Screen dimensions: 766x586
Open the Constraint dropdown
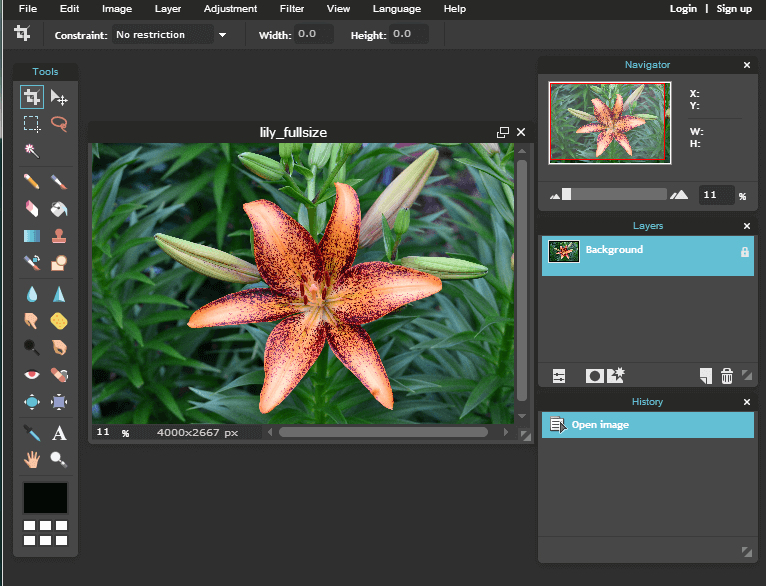point(170,35)
